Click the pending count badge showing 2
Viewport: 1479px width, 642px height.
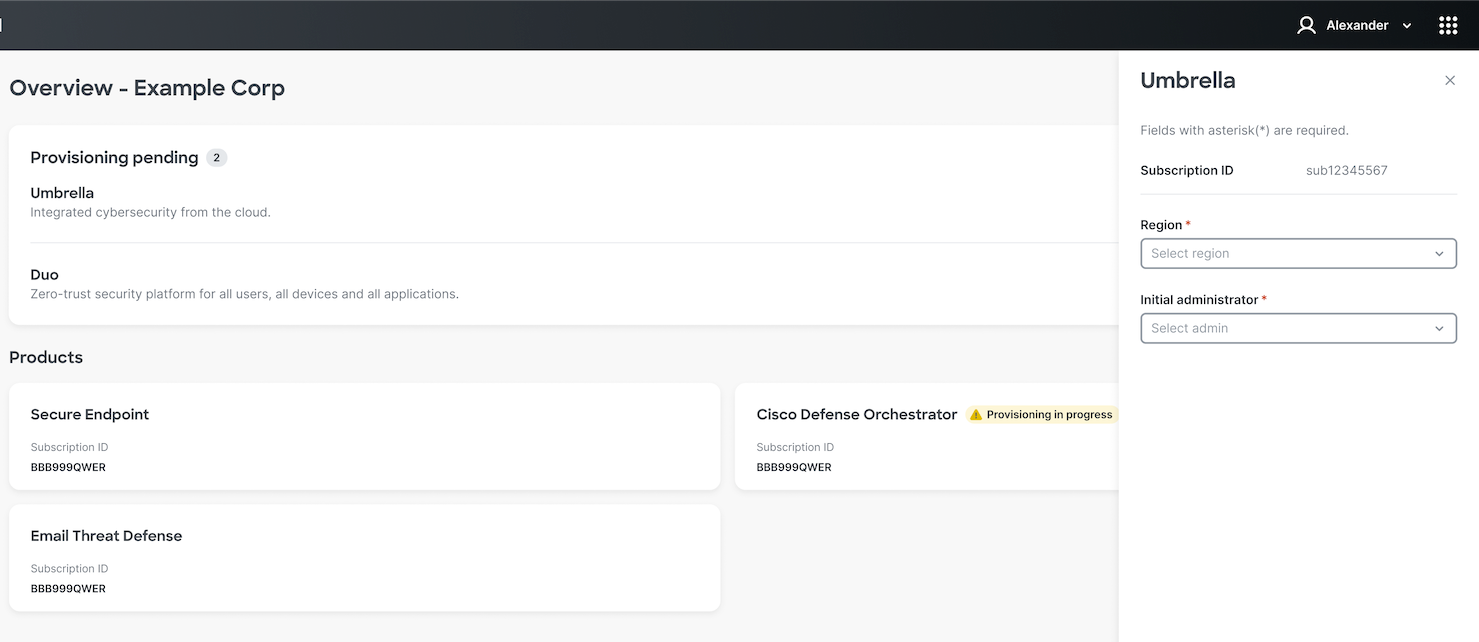(217, 158)
